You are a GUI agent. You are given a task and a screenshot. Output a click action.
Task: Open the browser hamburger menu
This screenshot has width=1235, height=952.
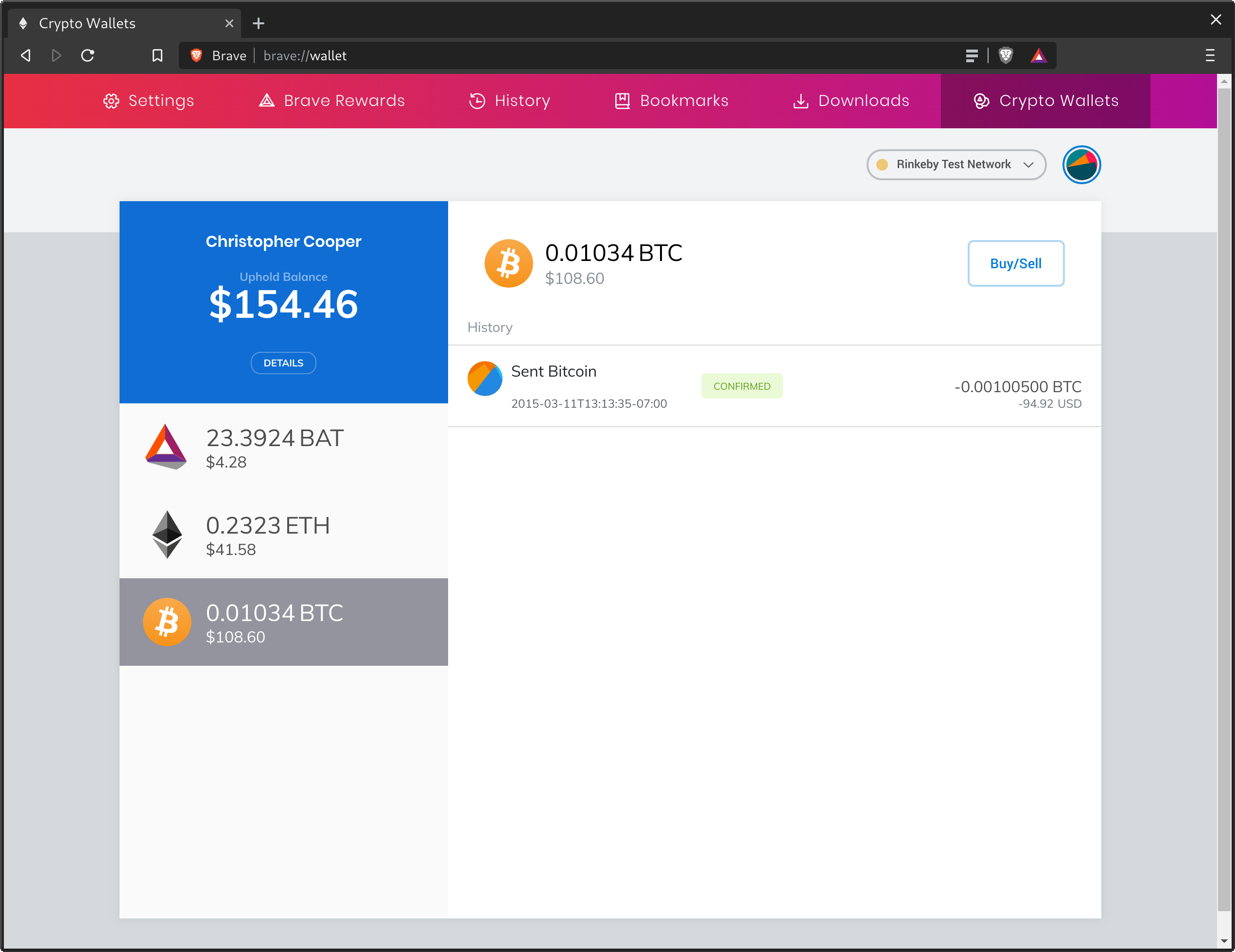tap(1210, 55)
